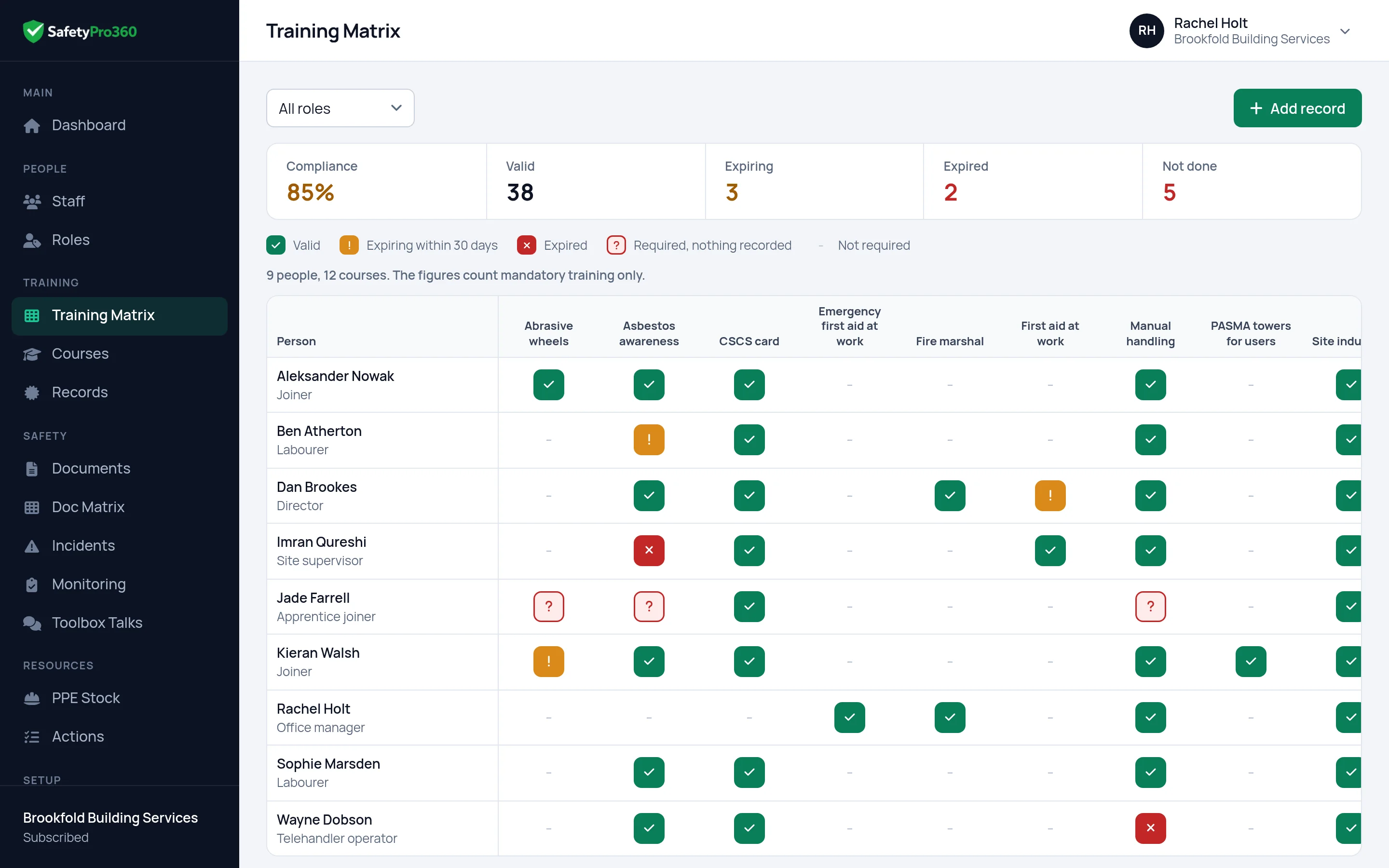Click Rachel Holt's Emergency first aid checkmark
This screenshot has width=1389, height=868.
(x=849, y=717)
